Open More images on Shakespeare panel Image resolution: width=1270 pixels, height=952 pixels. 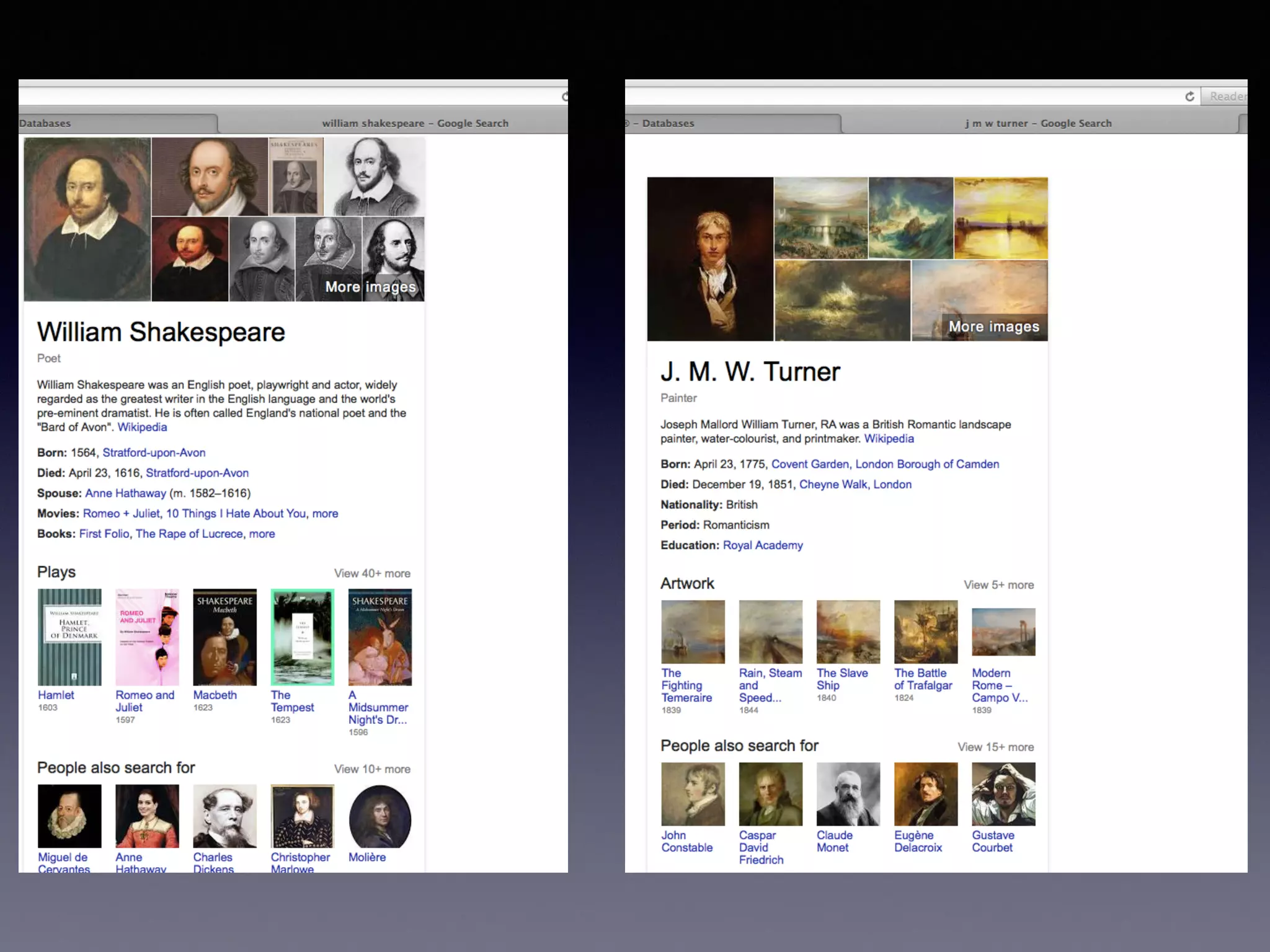(370, 286)
